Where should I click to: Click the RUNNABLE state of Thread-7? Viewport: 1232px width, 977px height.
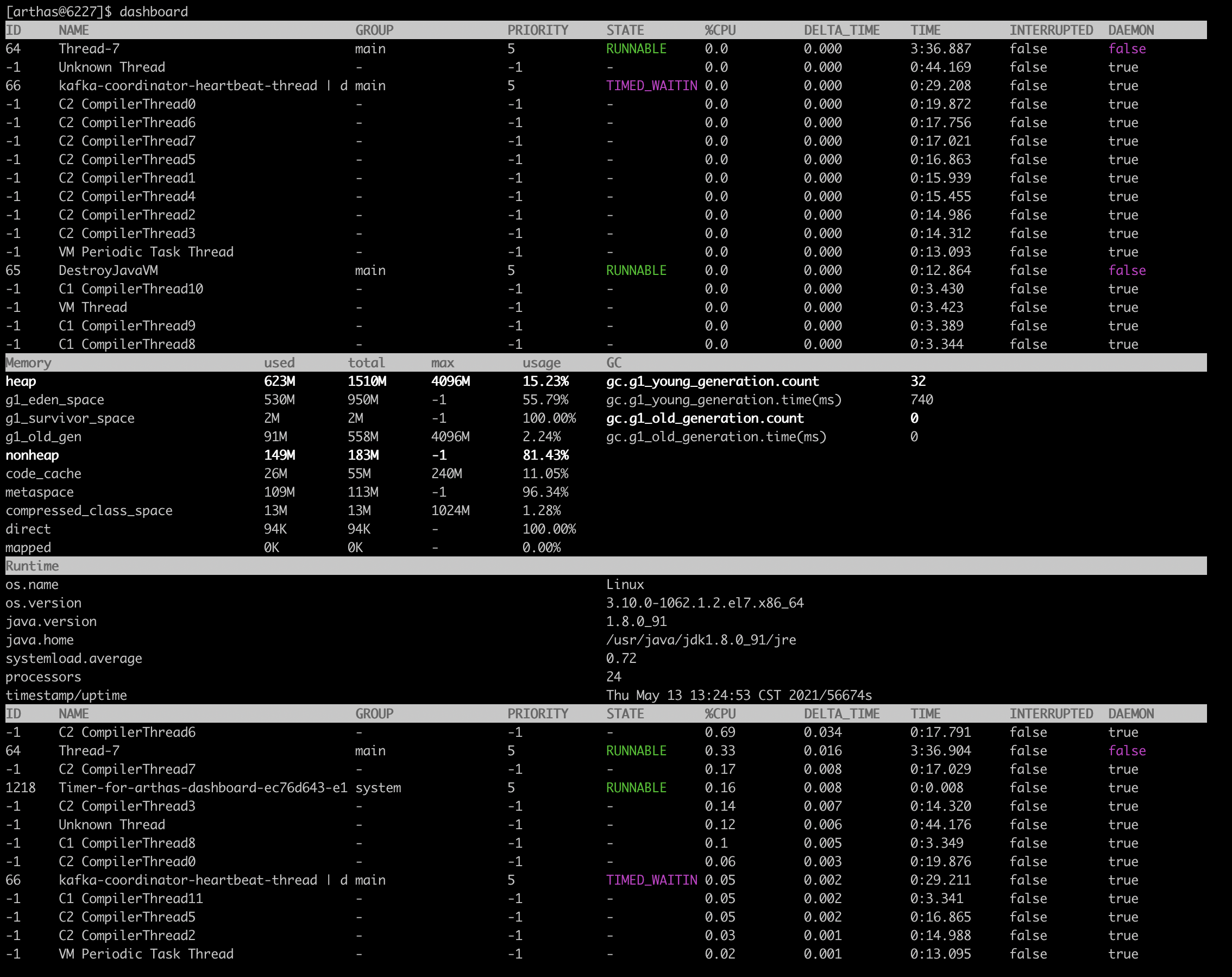[x=636, y=48]
